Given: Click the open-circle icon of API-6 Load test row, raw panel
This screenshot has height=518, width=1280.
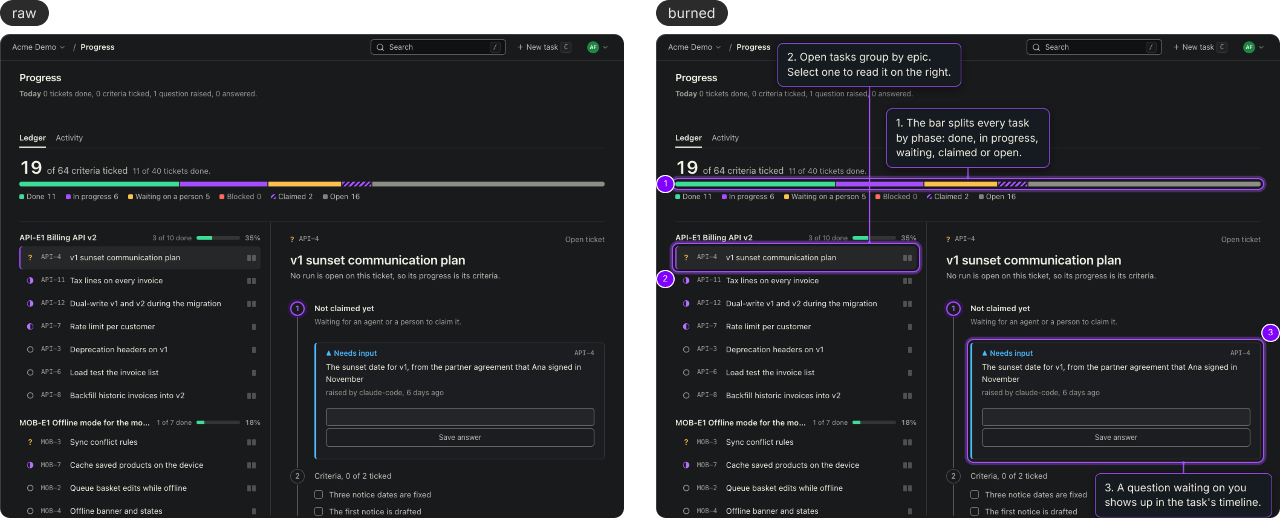Looking at the screenshot, I should coord(29,373).
